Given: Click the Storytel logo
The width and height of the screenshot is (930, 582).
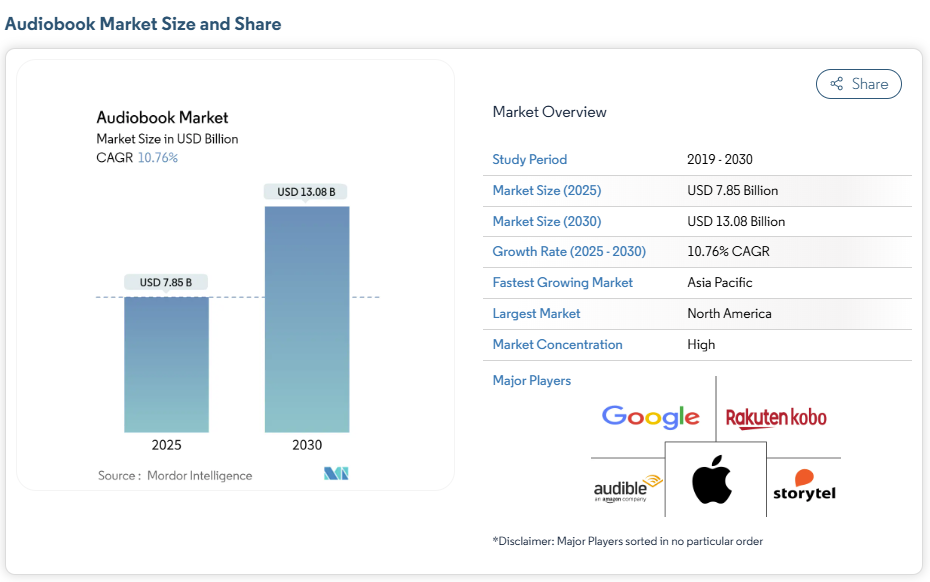Looking at the screenshot, I should point(804,485).
